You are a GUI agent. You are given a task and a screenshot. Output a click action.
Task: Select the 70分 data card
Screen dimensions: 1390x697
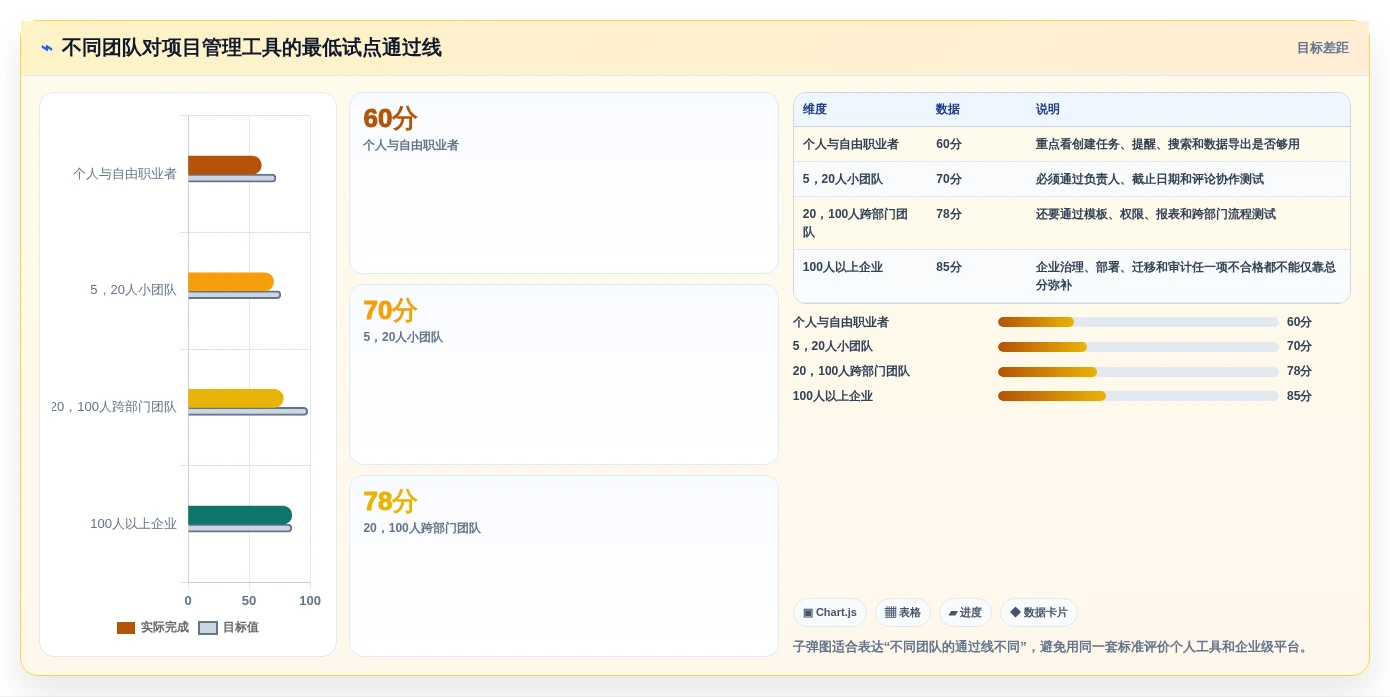564,374
